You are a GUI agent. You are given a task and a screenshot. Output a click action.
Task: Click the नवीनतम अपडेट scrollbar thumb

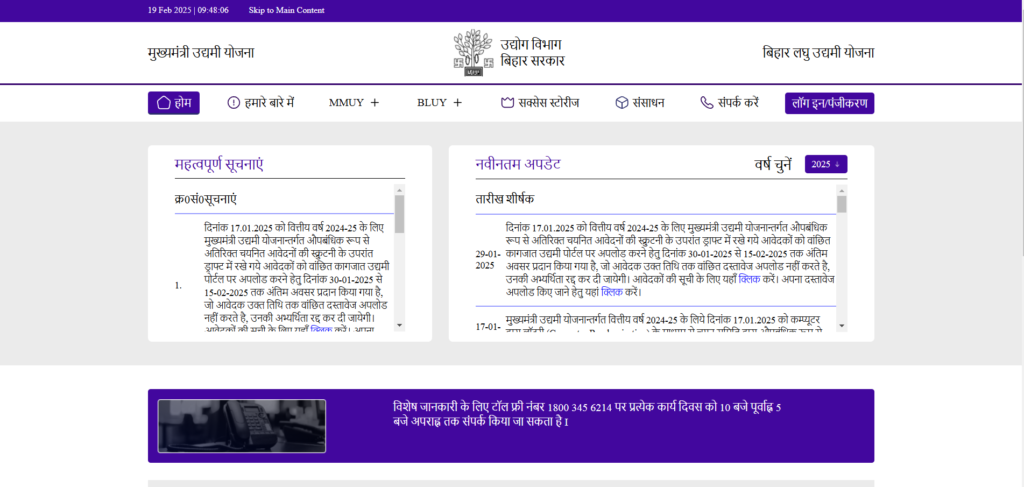pyautogui.click(x=842, y=204)
